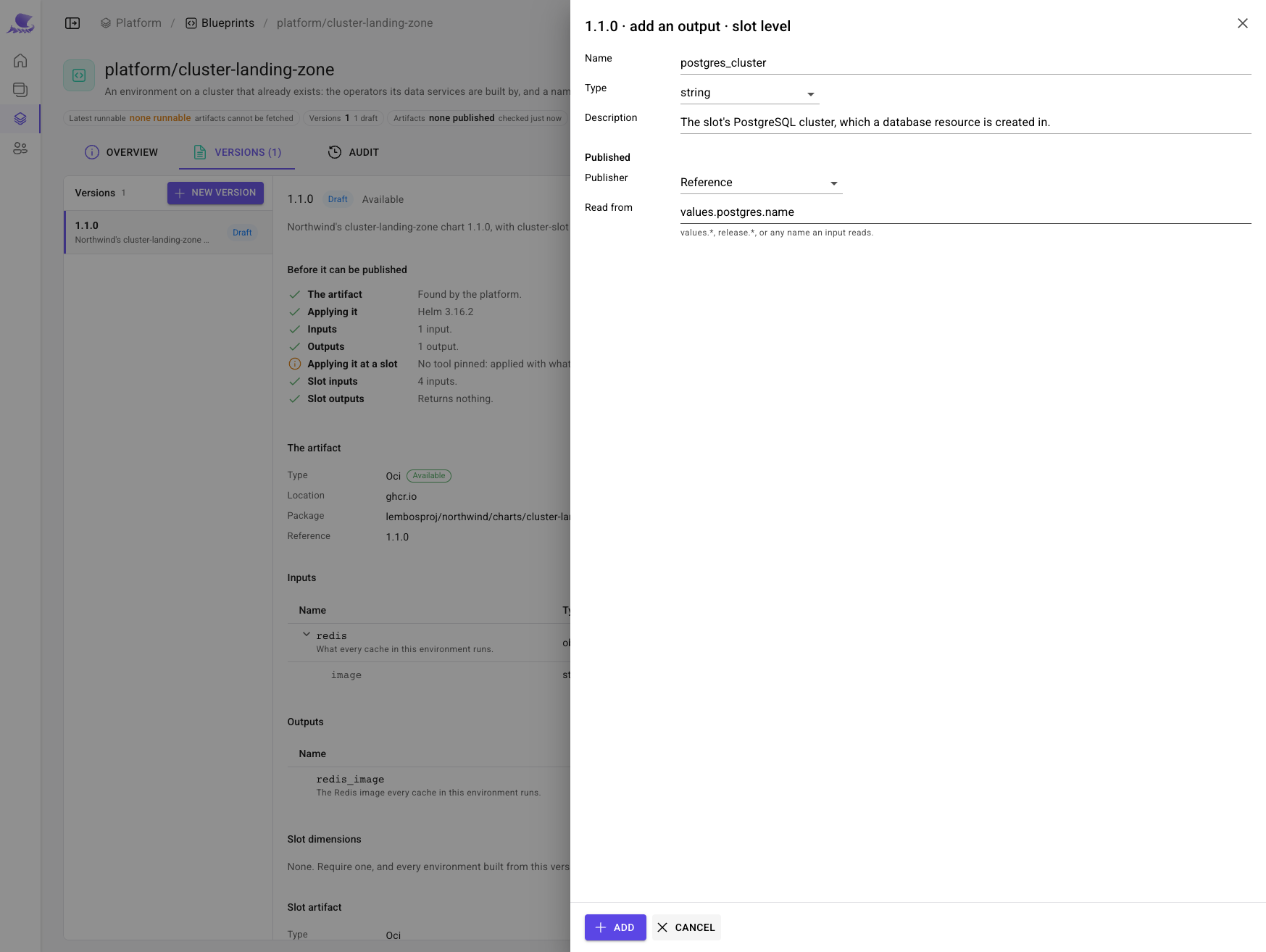
Task: Click the checkmark beside Slot outputs
Action: pyautogui.click(x=295, y=398)
